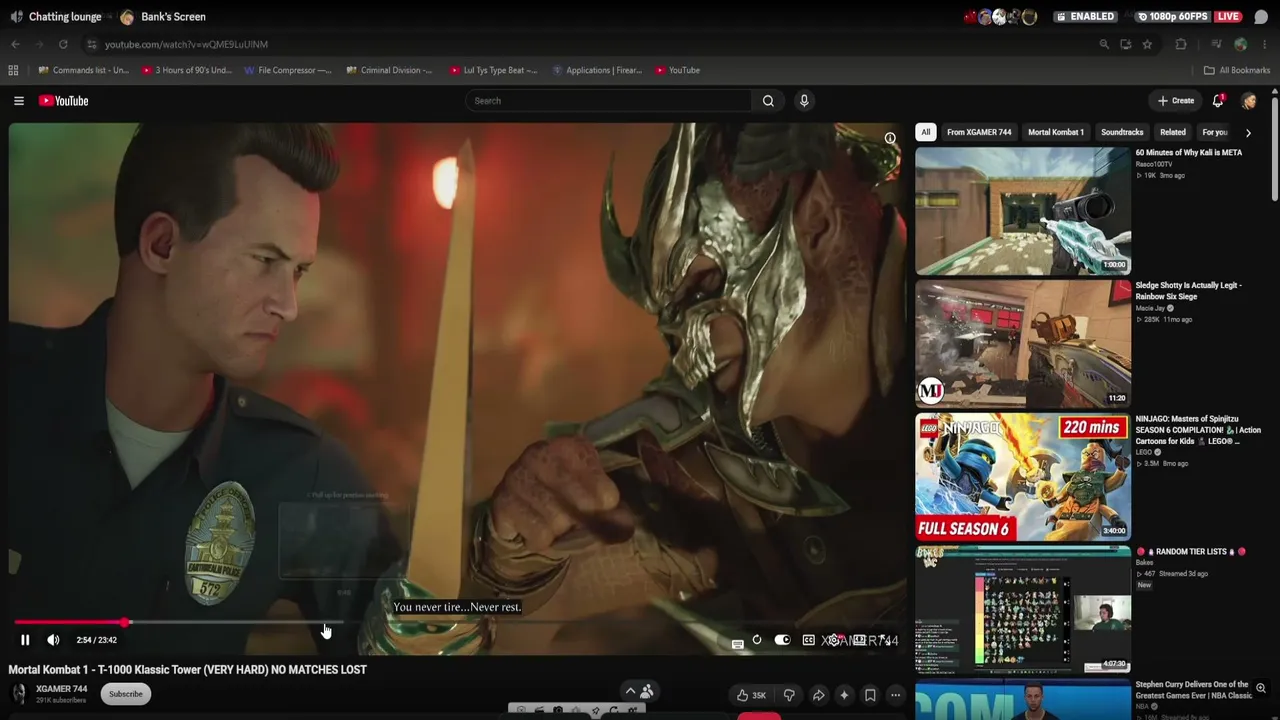
Task: Toggle closed captions in player
Action: (x=808, y=640)
